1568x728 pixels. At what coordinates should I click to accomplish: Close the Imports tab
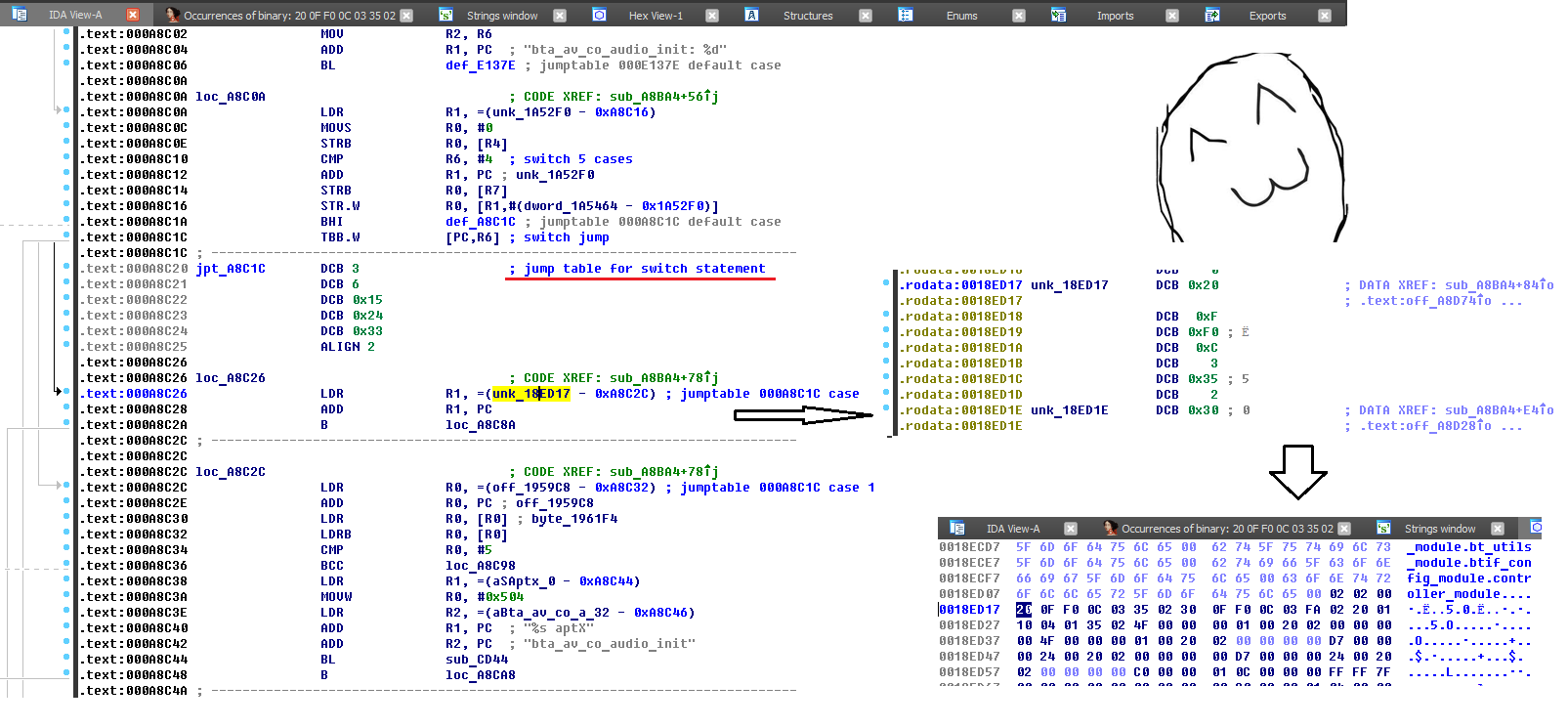point(1172,15)
